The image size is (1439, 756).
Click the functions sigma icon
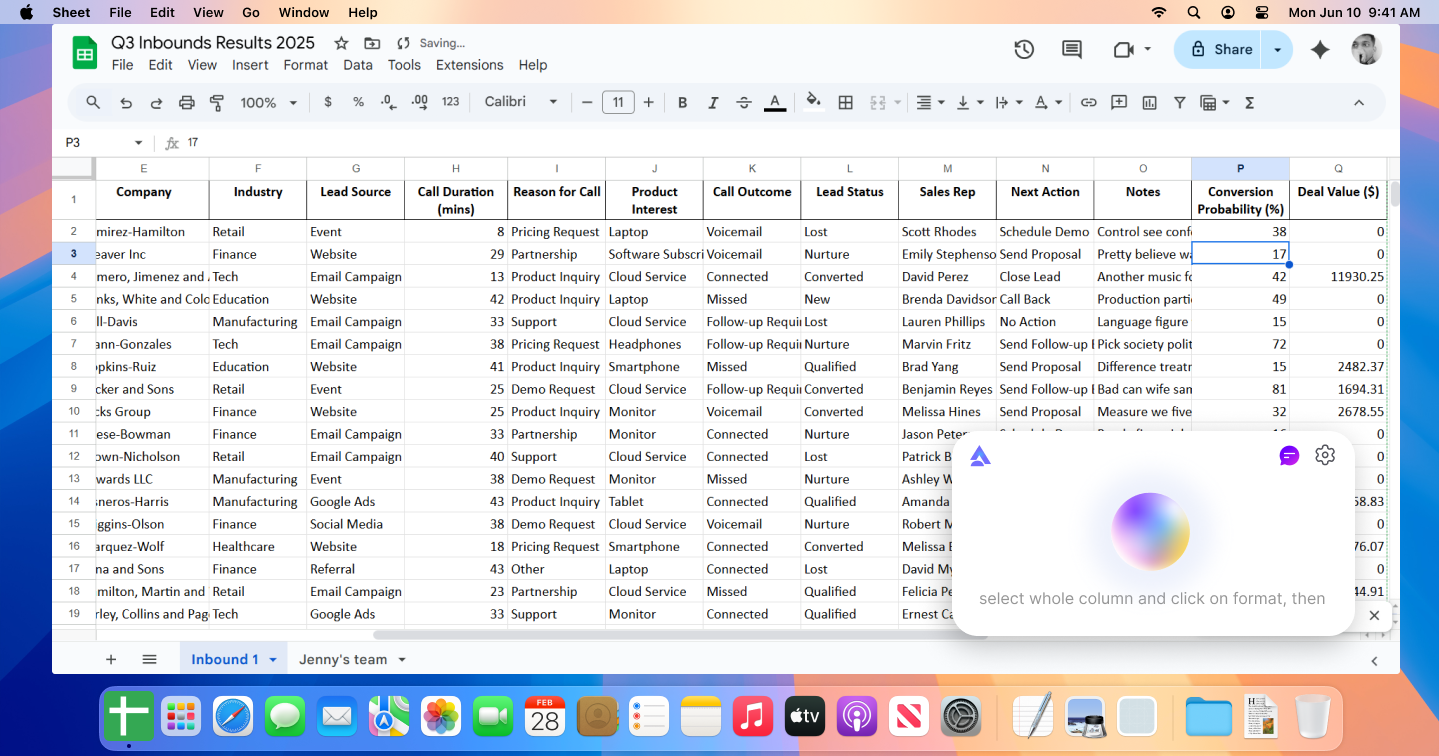1249,102
